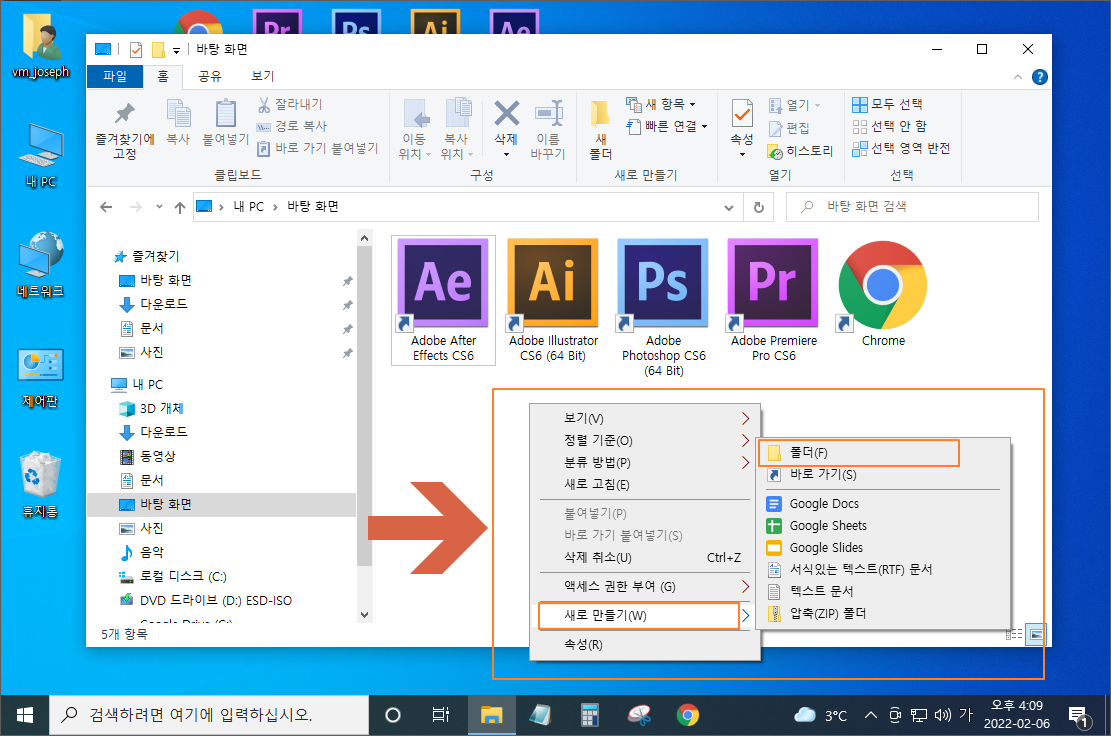Switch to details view button in status bar
Viewport: 1111px width, 736px height.
(1015, 634)
